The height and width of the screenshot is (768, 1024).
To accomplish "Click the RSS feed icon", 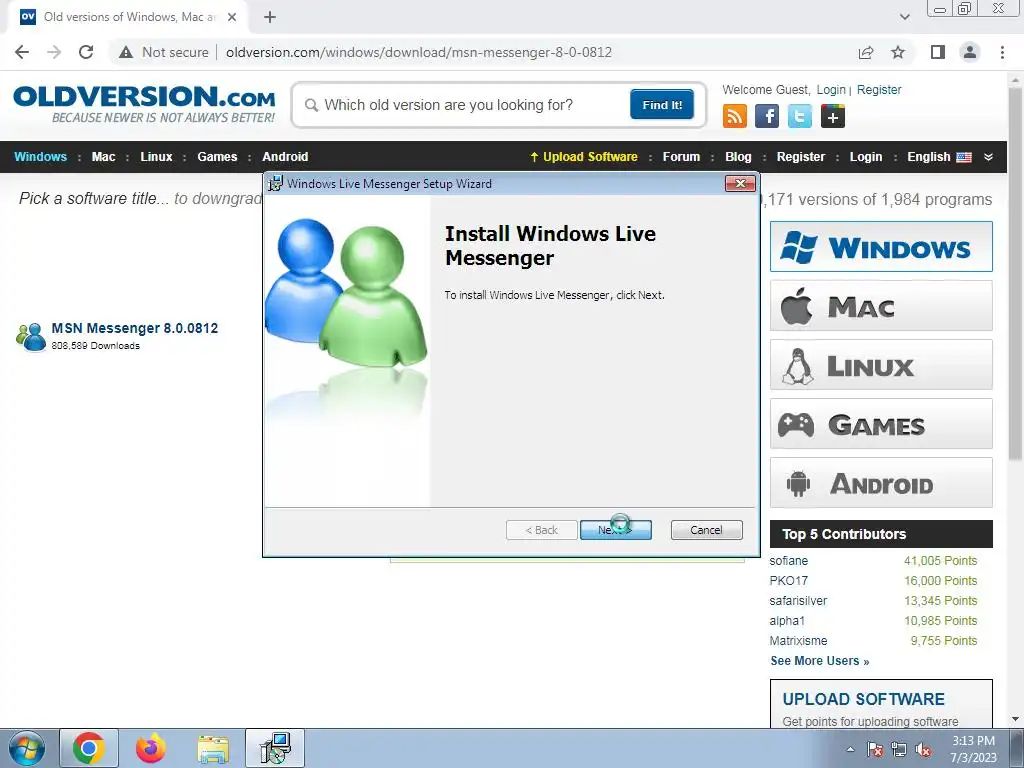I will click(735, 116).
